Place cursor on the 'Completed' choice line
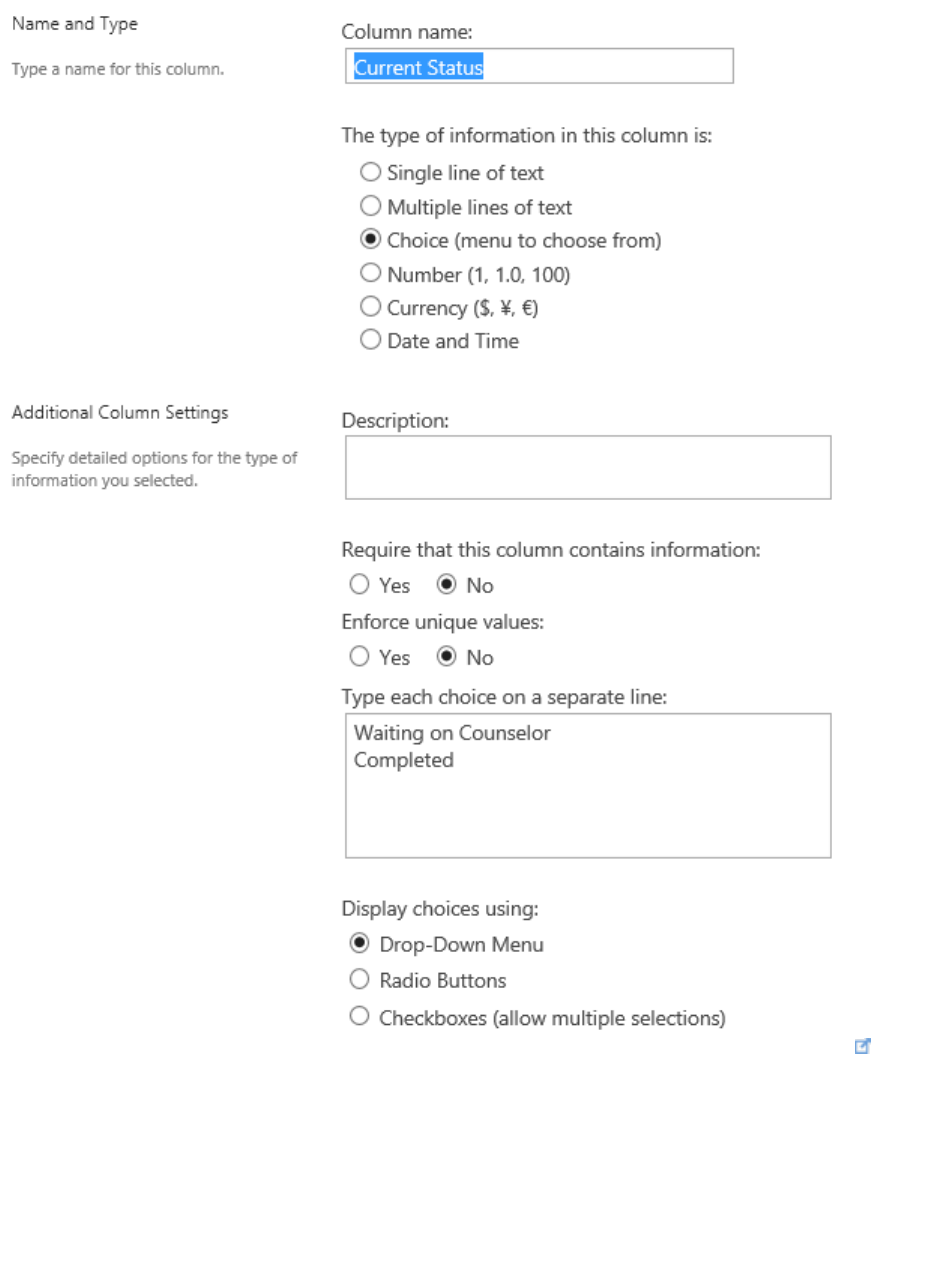This screenshot has width=942, height=1262. (x=404, y=760)
